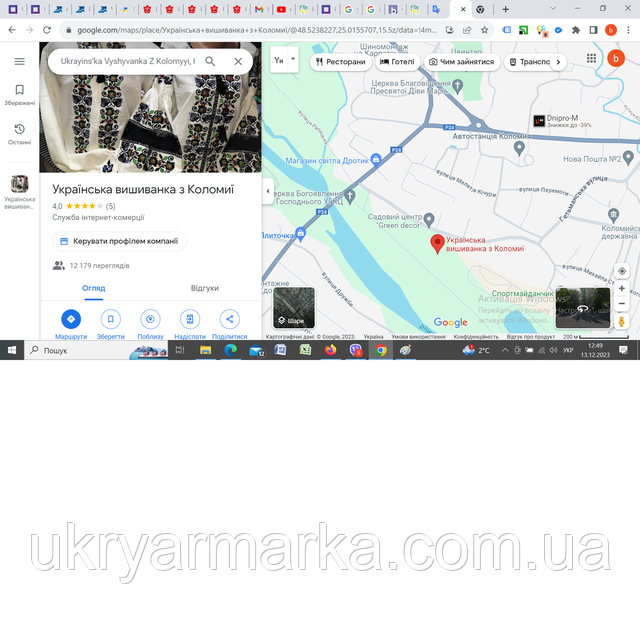Show hidden system tray icons
The width and height of the screenshot is (640, 640).
(x=505, y=350)
